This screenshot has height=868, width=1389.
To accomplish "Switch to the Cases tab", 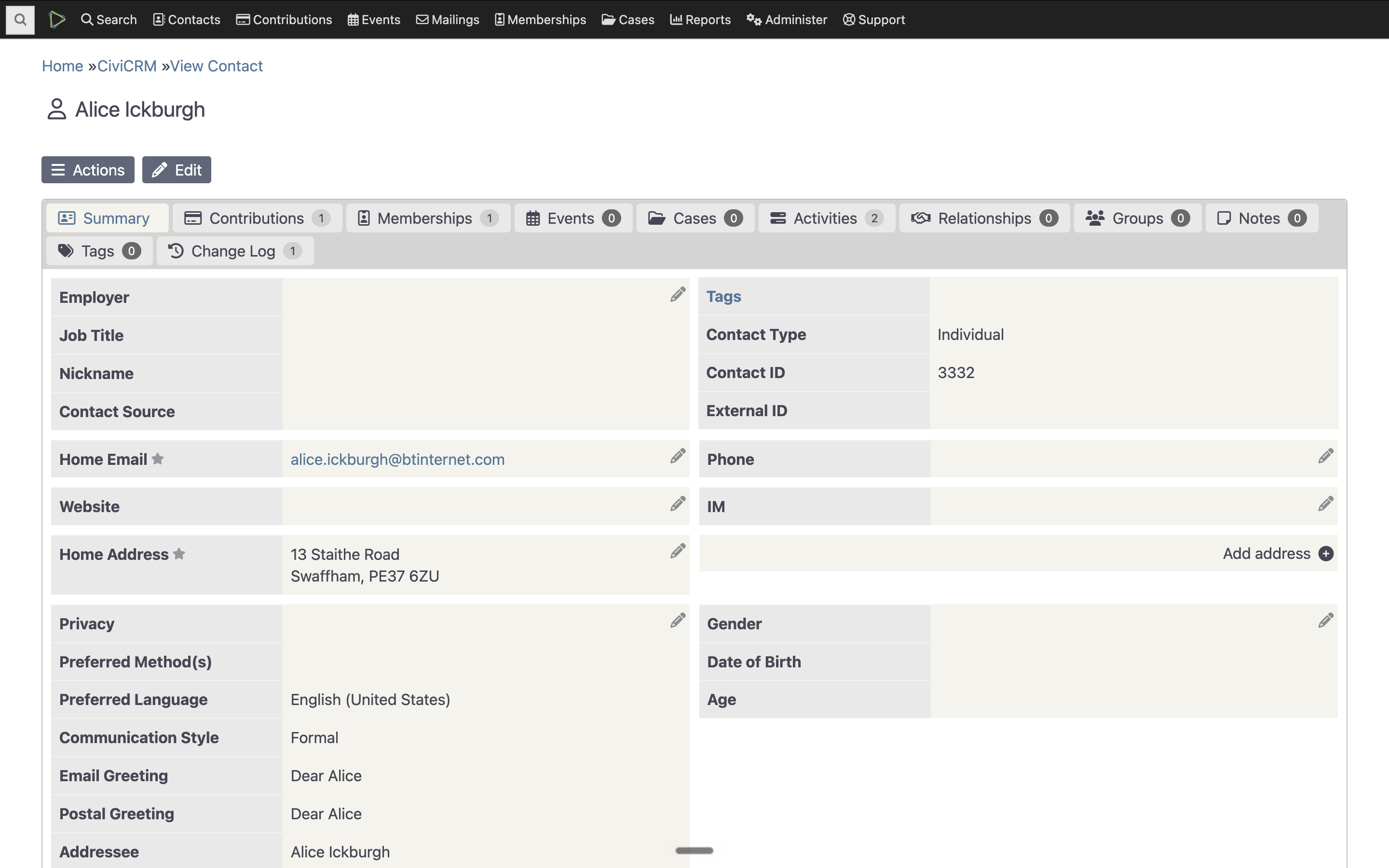I will (695, 218).
